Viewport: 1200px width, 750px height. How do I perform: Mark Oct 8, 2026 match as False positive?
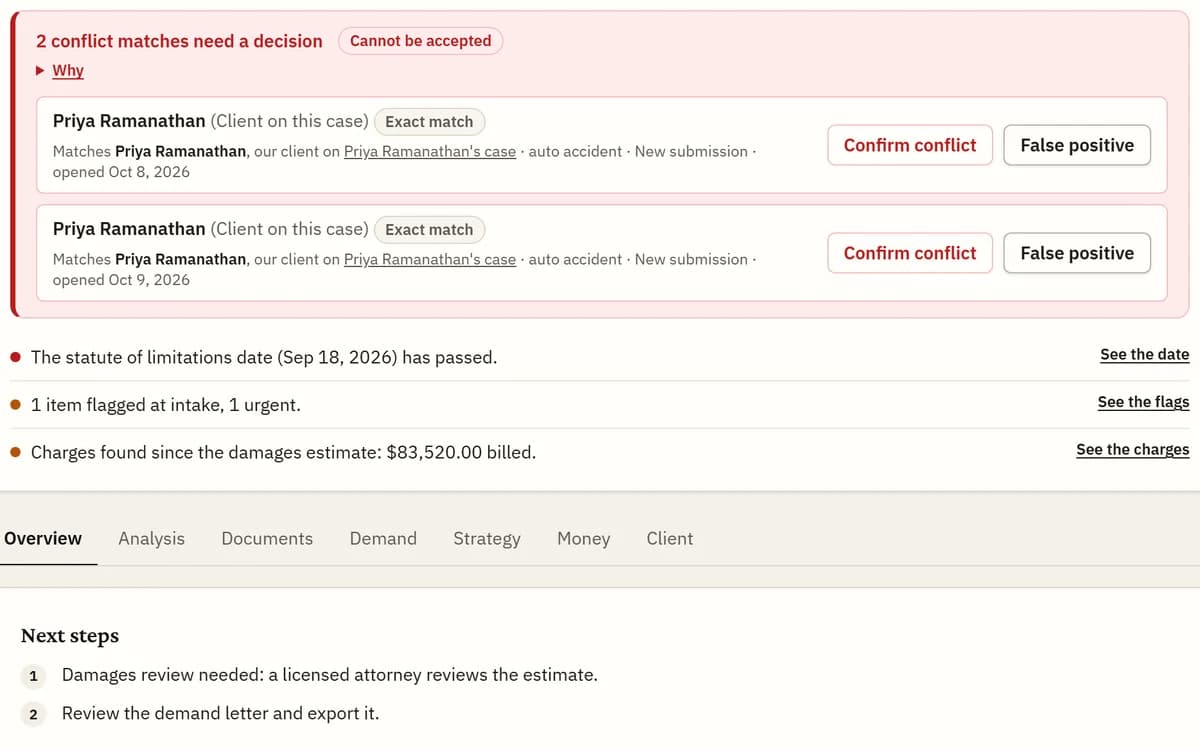1077,145
